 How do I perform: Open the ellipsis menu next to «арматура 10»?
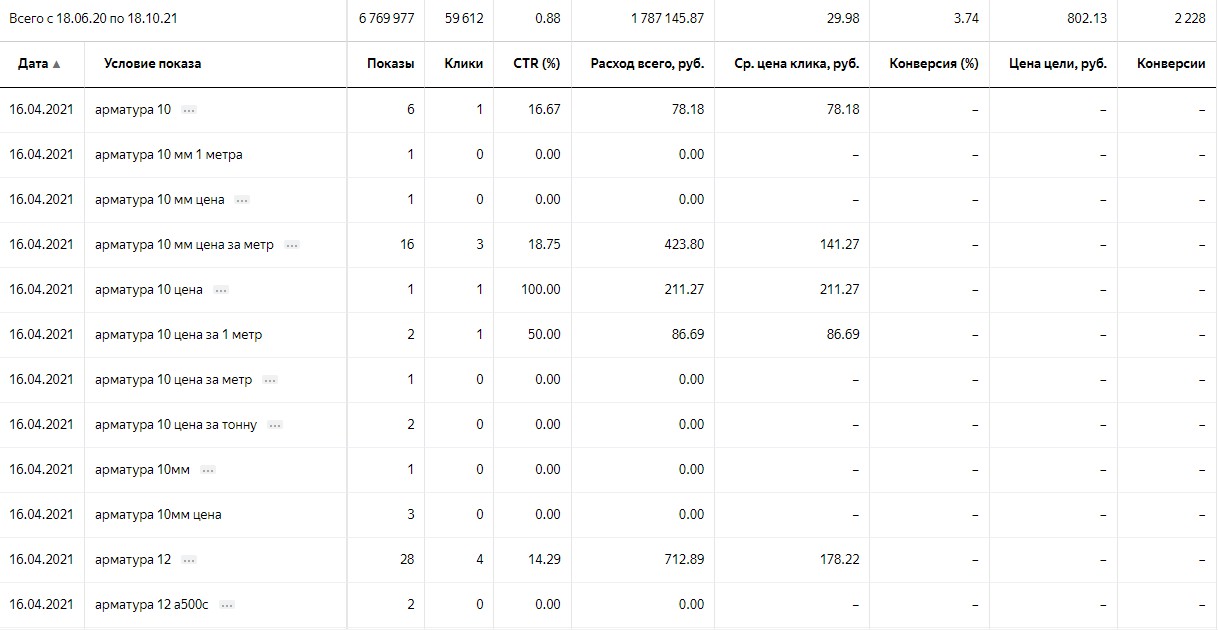click(189, 110)
